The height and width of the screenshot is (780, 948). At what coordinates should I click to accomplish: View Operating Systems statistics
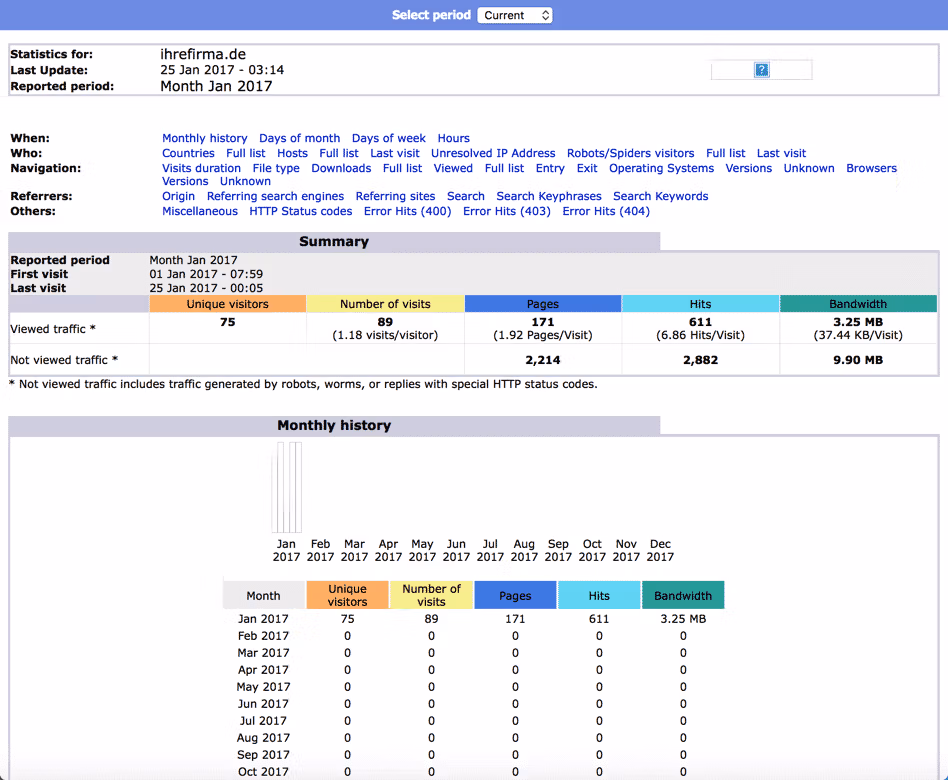661,168
